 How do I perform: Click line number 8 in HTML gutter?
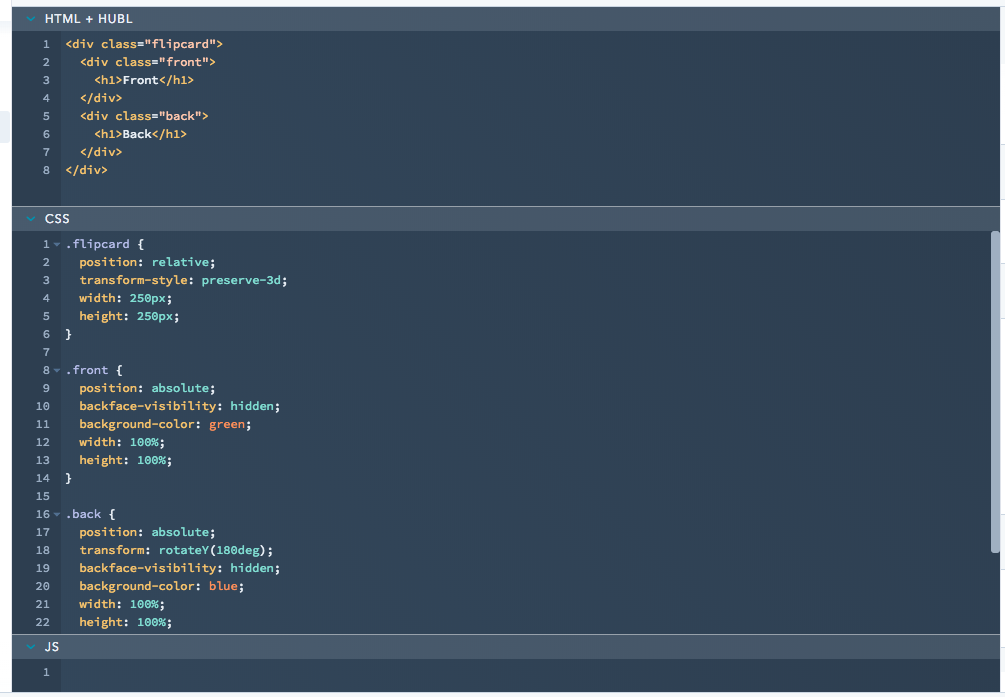tap(46, 170)
